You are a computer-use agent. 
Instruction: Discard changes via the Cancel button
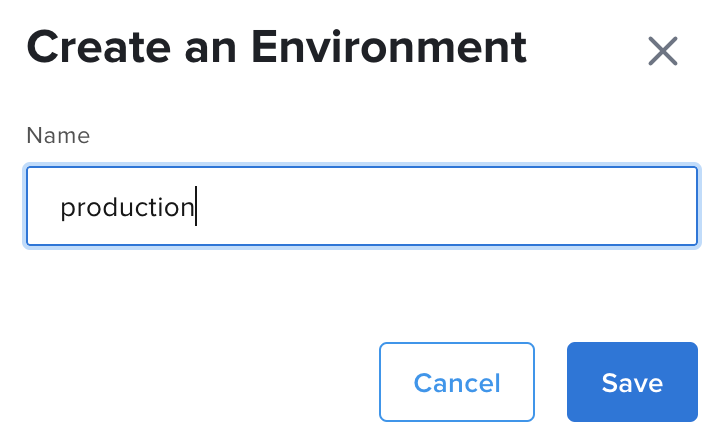(457, 382)
